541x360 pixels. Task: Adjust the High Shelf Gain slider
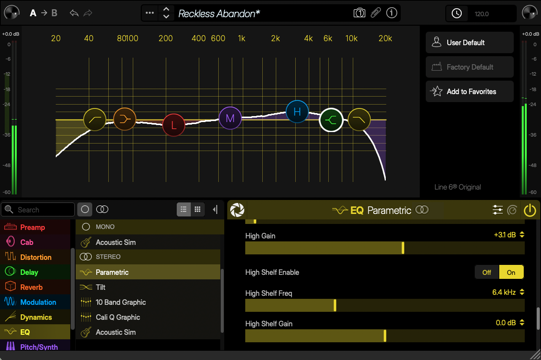pos(385,336)
